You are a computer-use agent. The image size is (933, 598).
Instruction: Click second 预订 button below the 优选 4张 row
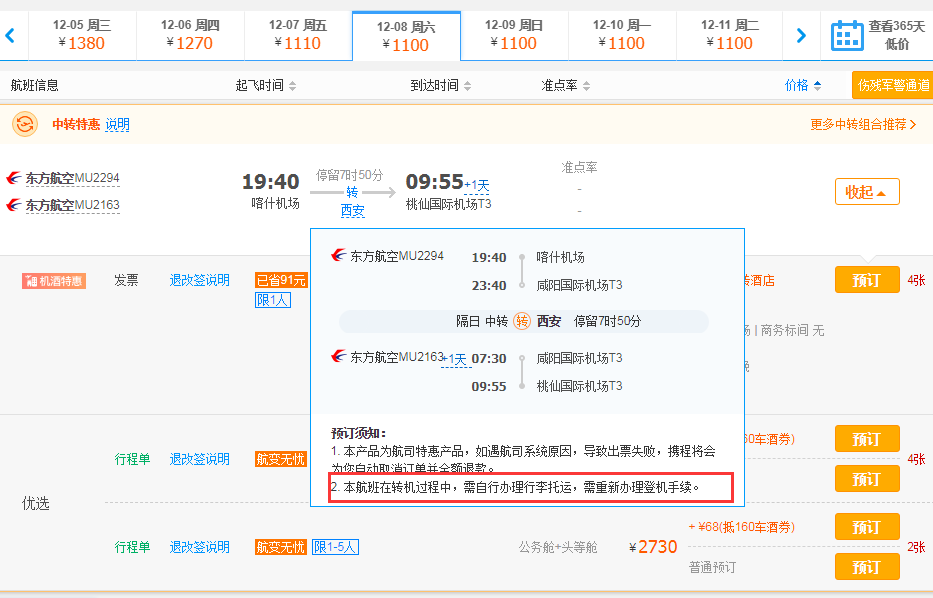point(867,478)
